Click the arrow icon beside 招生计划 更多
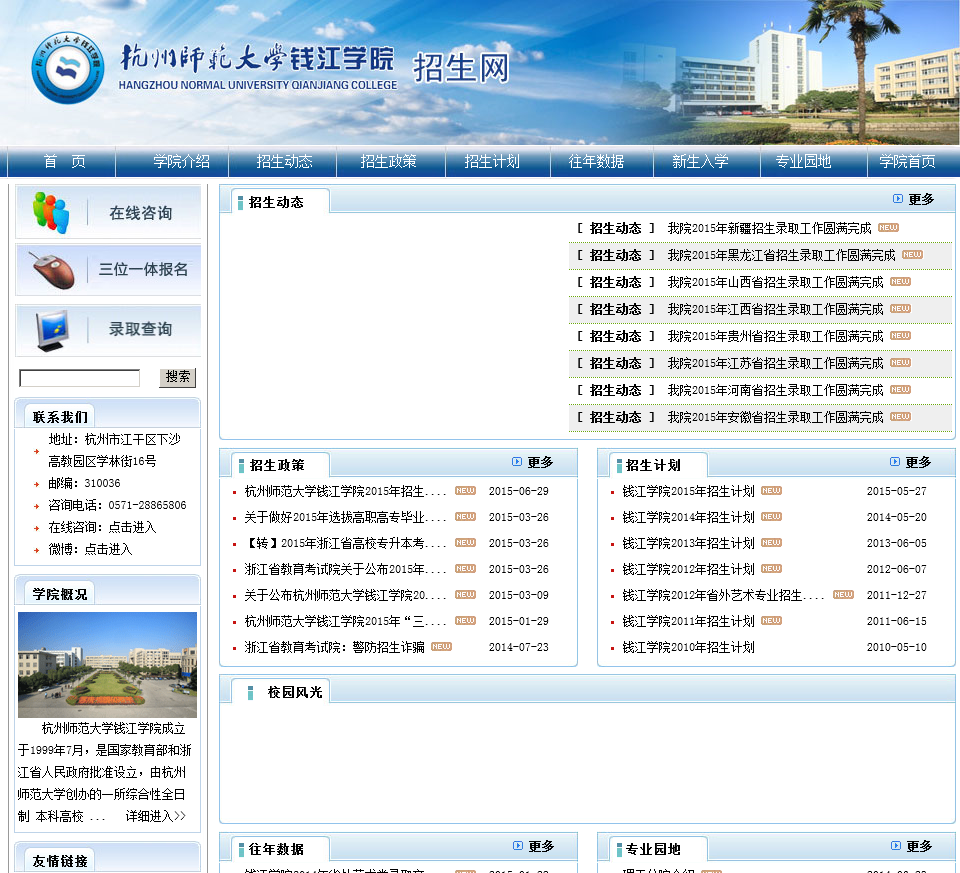Viewport: 960px width, 873px height. (895, 462)
